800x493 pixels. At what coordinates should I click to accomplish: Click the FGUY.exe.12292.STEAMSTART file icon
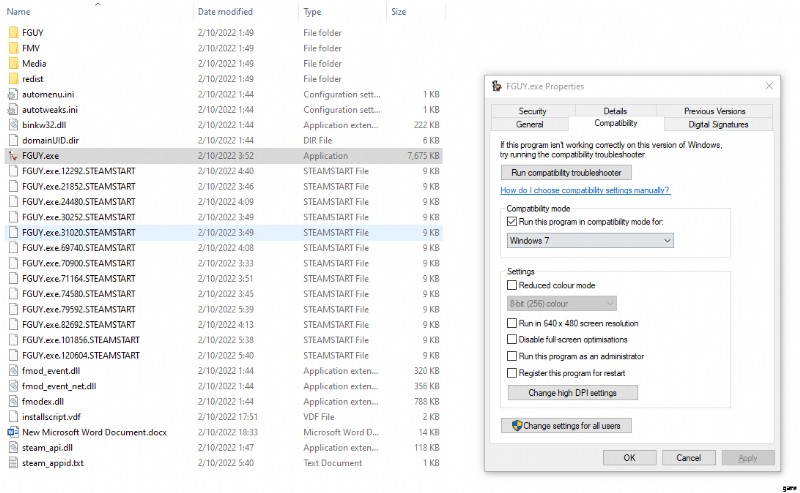click(x=13, y=171)
